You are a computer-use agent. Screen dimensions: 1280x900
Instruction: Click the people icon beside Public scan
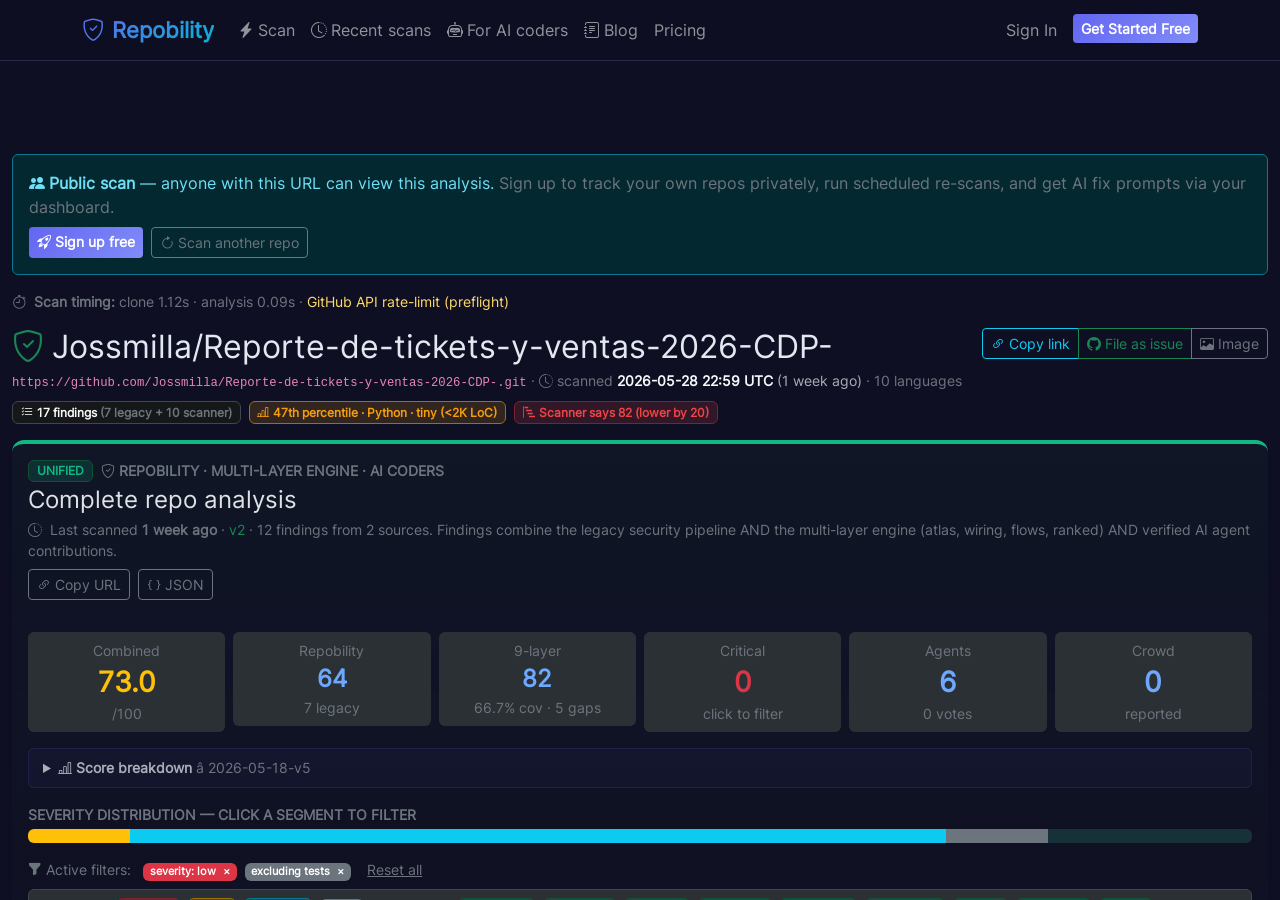[37, 183]
